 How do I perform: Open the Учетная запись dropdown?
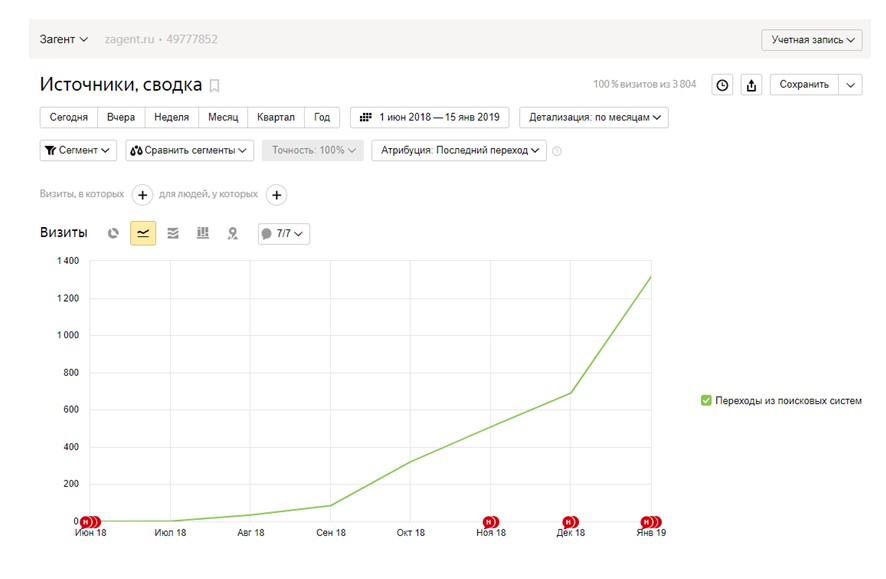(x=811, y=40)
